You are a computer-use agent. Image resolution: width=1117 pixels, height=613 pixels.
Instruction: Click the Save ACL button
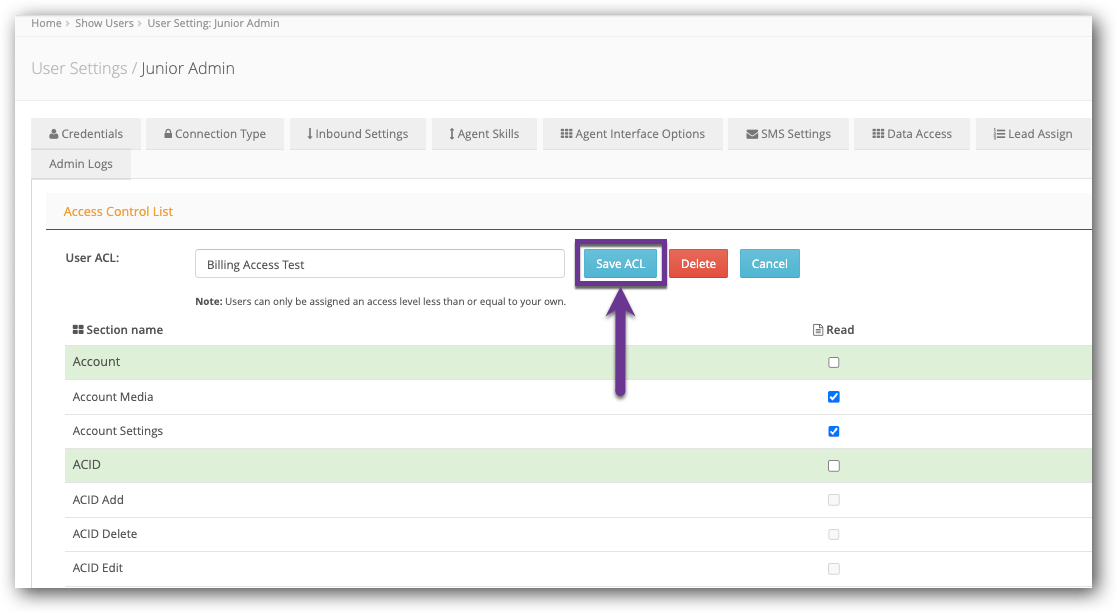click(x=620, y=264)
